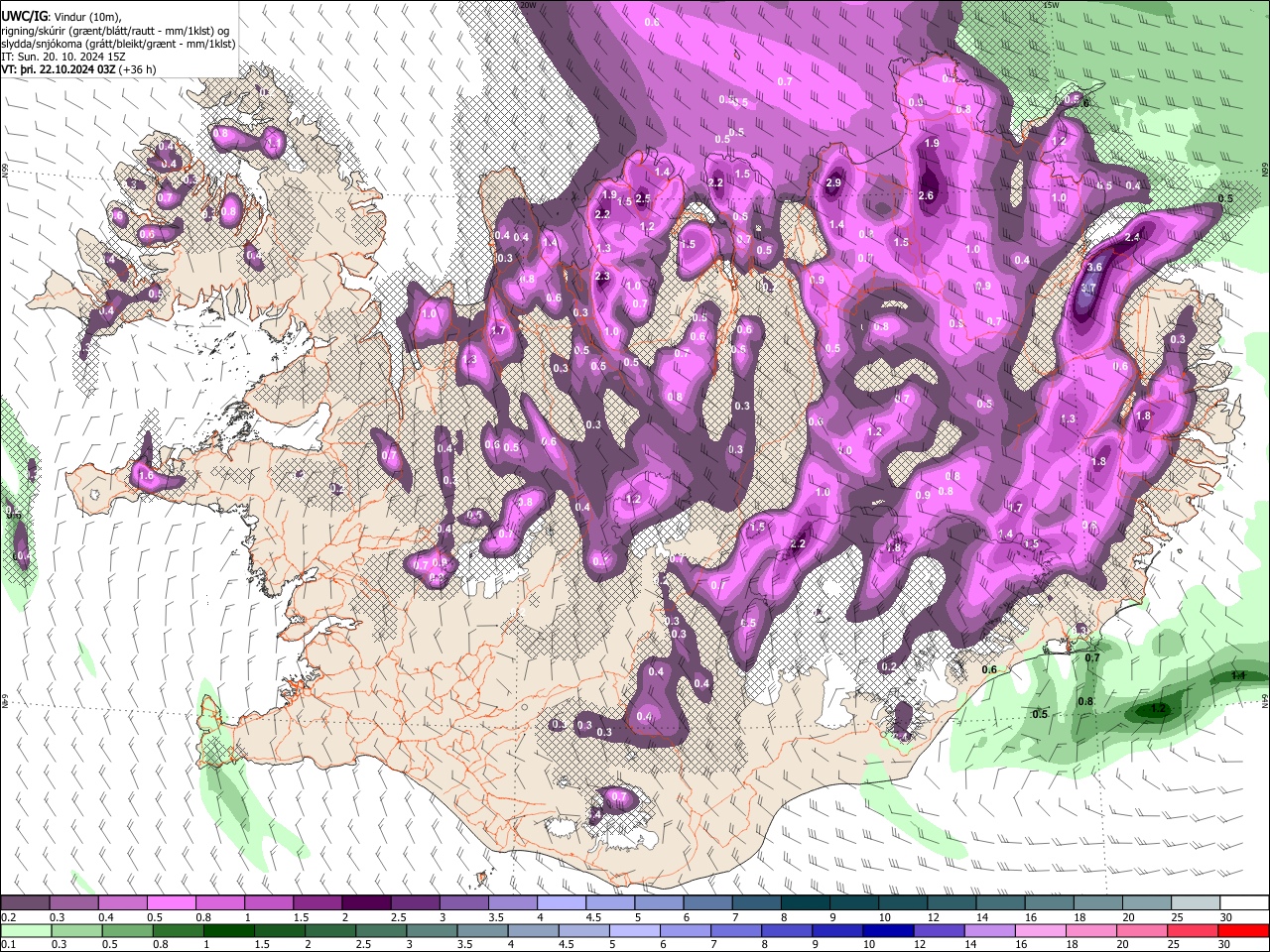Select the 'rigning/skúrir' legend description line
1270x952 pixels.
(x=115, y=31)
